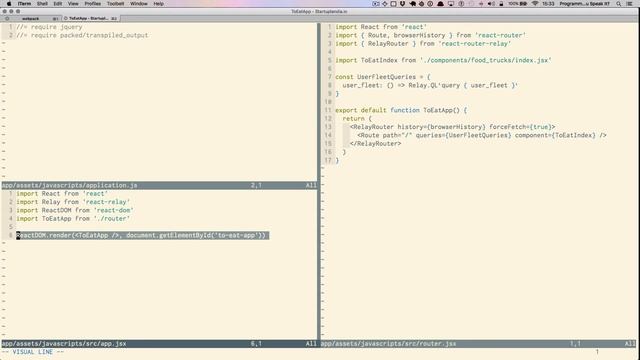Click line "import ToEatApp from './router'"

[x=73, y=219]
